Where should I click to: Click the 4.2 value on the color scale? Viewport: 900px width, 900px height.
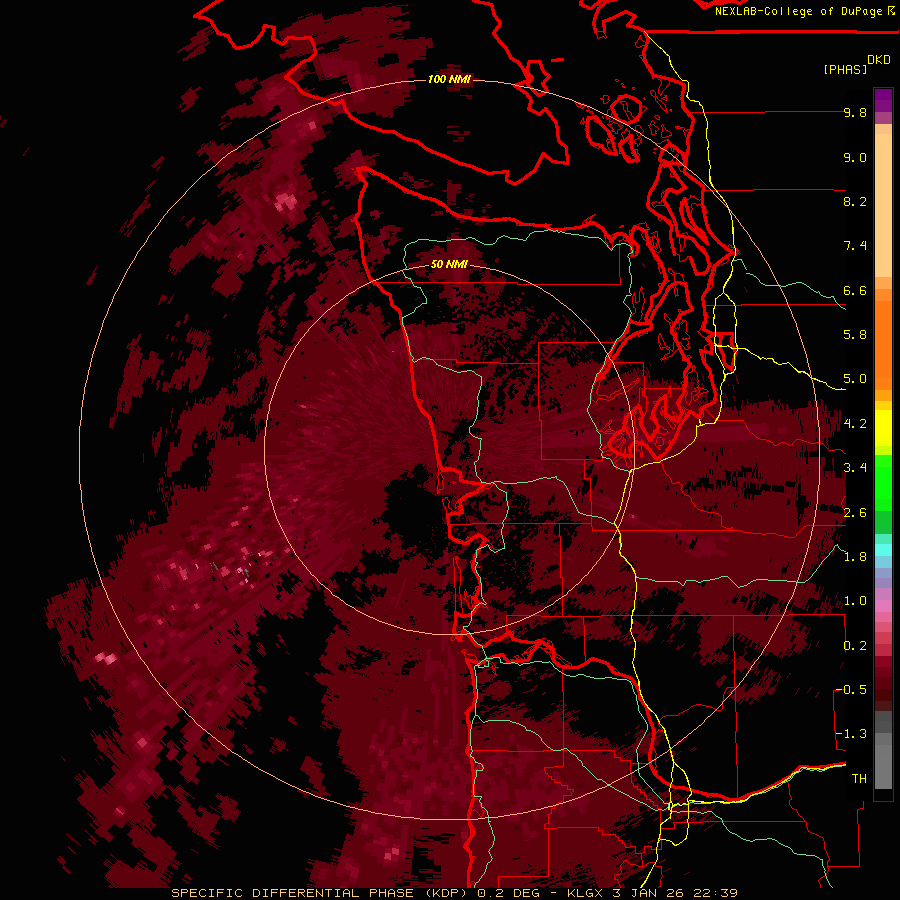pos(855,424)
